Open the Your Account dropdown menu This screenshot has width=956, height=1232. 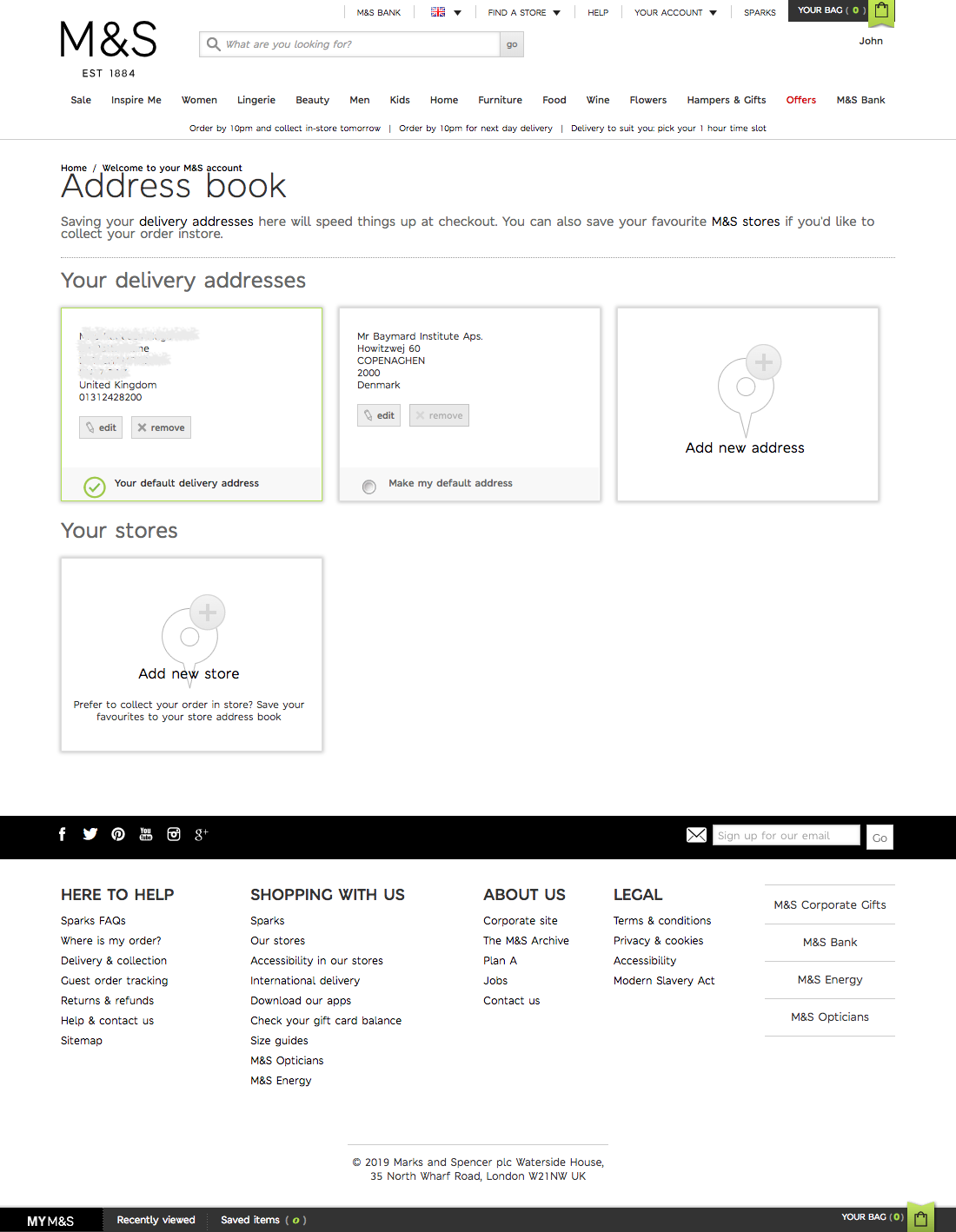tap(675, 12)
